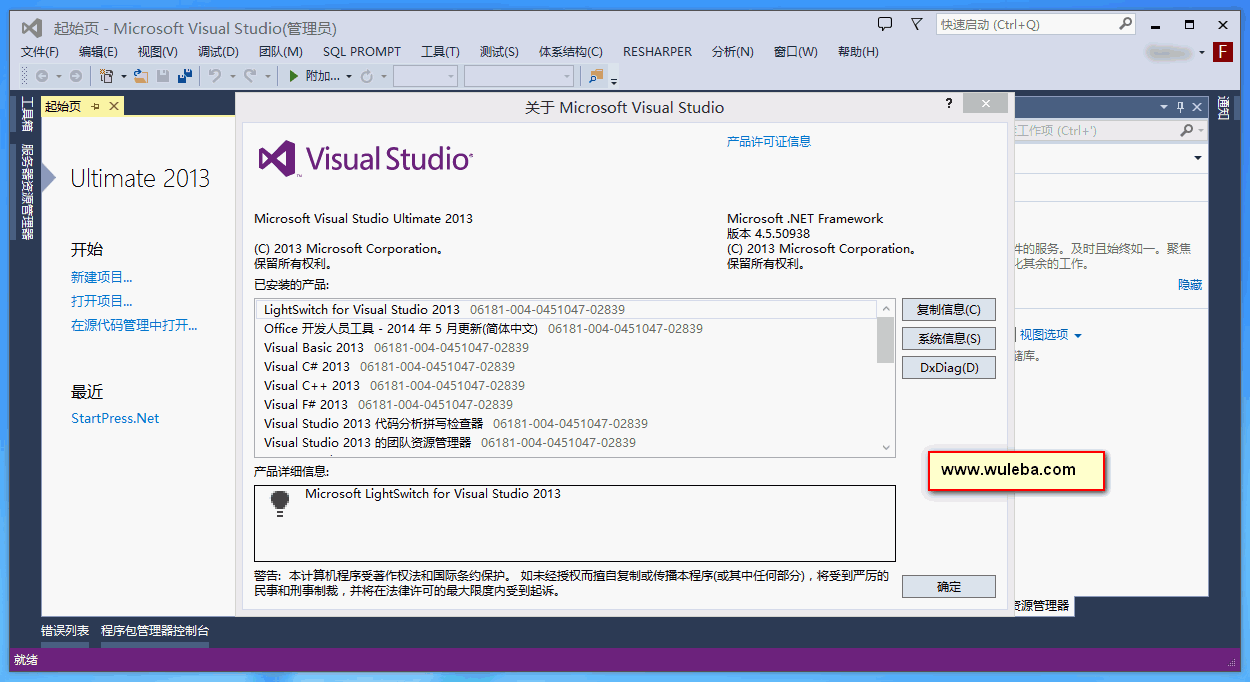Click the green Attach start button

point(293,76)
